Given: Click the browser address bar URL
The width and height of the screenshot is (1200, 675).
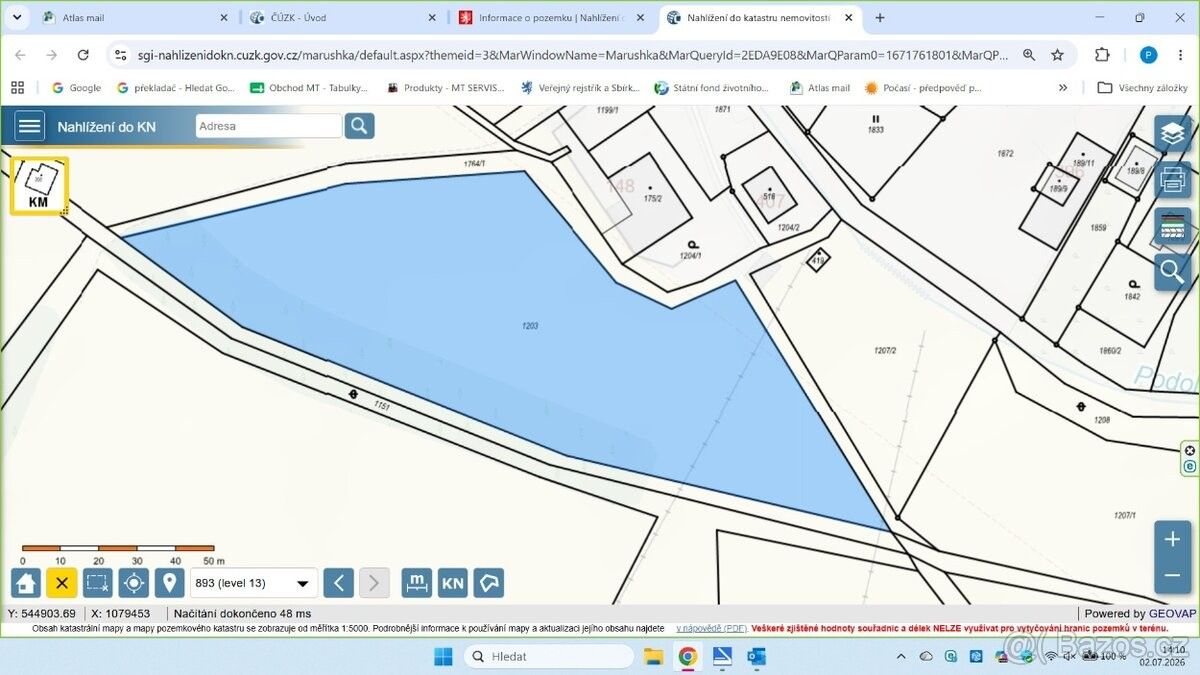Looking at the screenshot, I should pyautogui.click(x=573, y=55).
